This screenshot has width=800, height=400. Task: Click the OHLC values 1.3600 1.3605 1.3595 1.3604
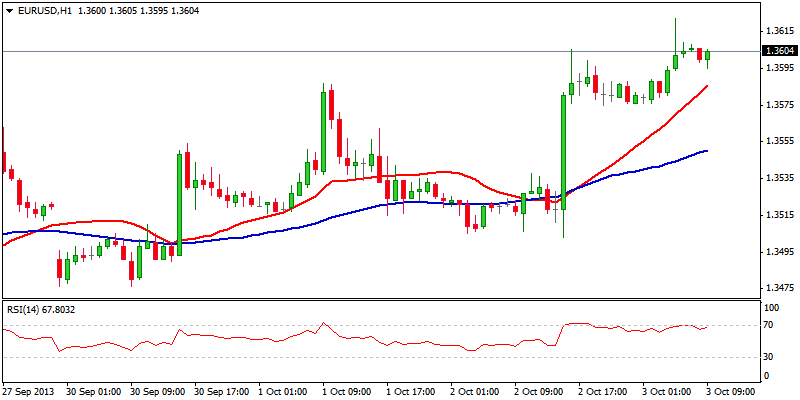[x=138, y=11]
